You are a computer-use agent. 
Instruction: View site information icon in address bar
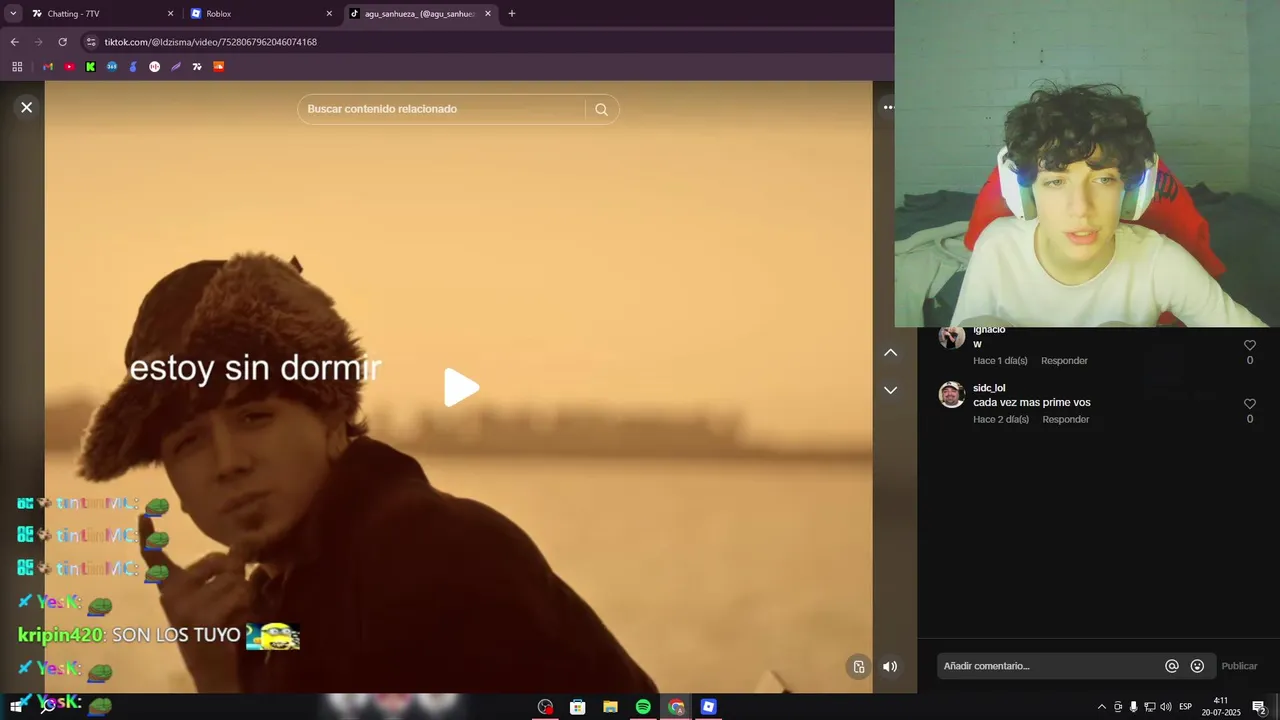91,42
